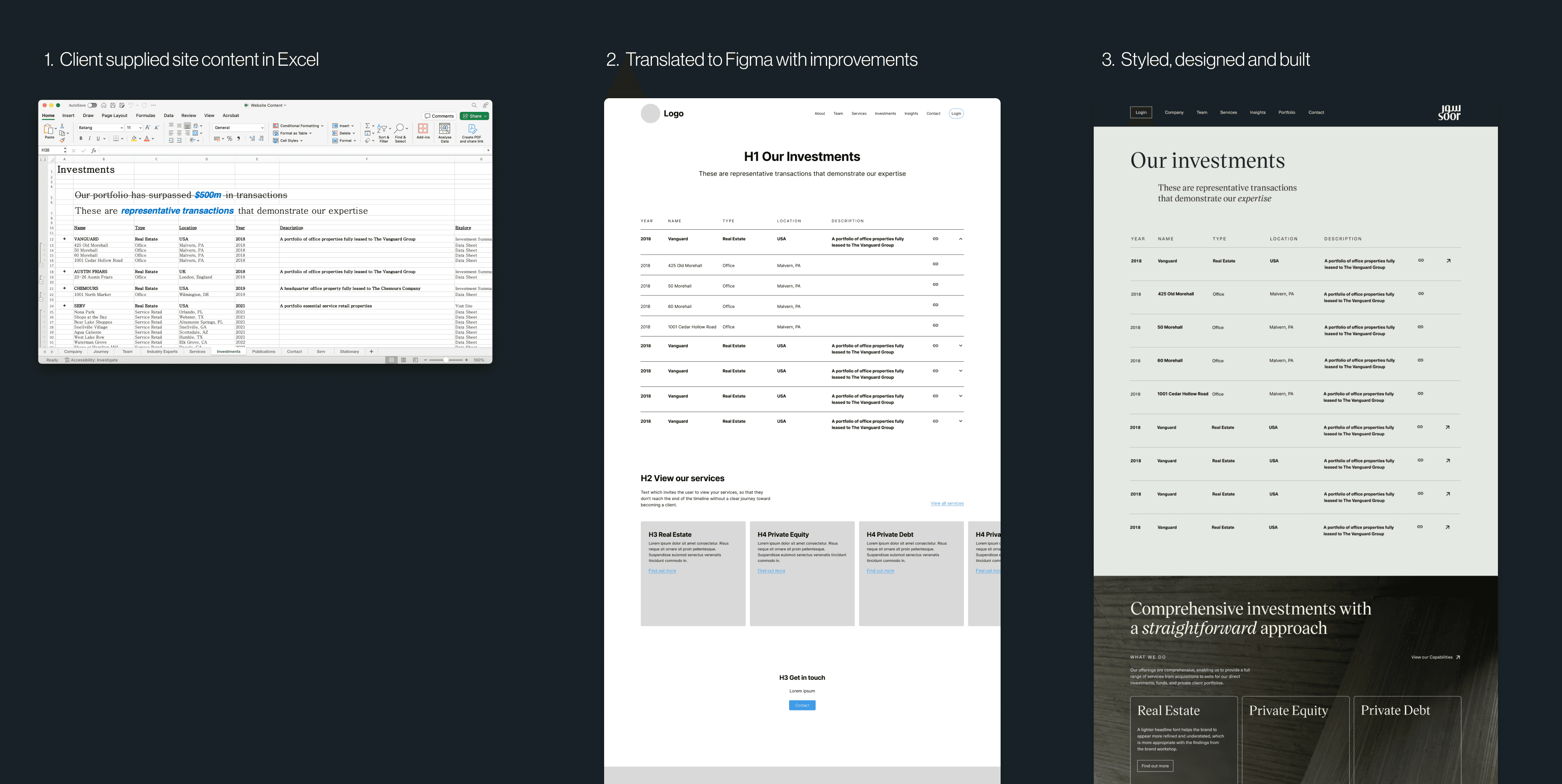Switch to Page Layout view in status bar

coord(403,360)
